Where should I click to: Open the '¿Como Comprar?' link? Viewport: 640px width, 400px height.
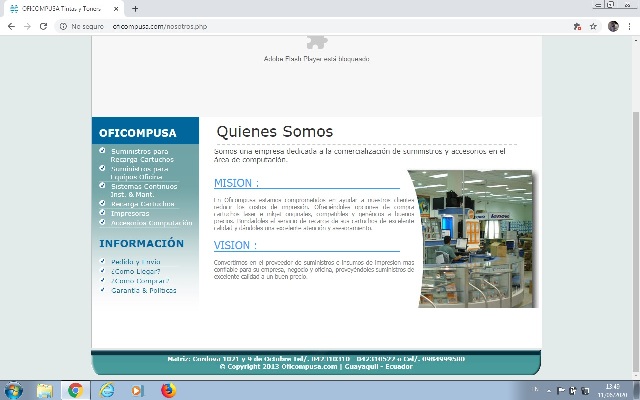[x=140, y=281]
